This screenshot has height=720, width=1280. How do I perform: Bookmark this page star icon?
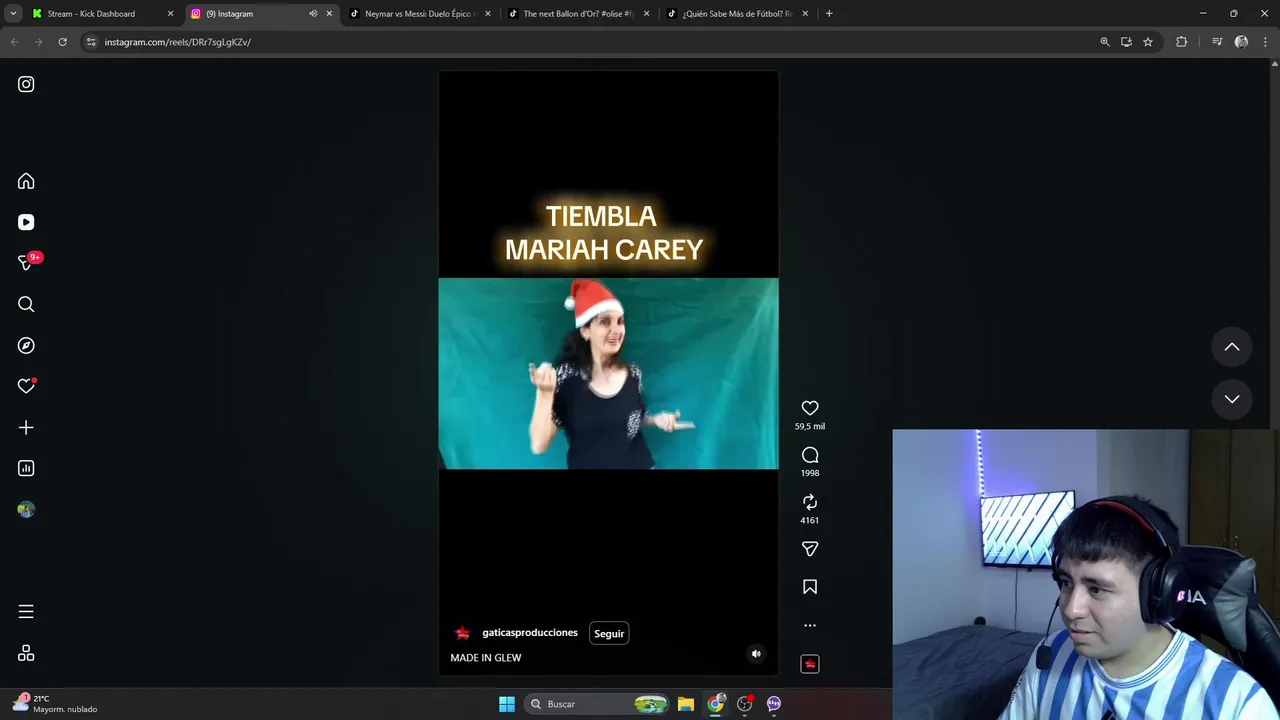pos(1148,42)
